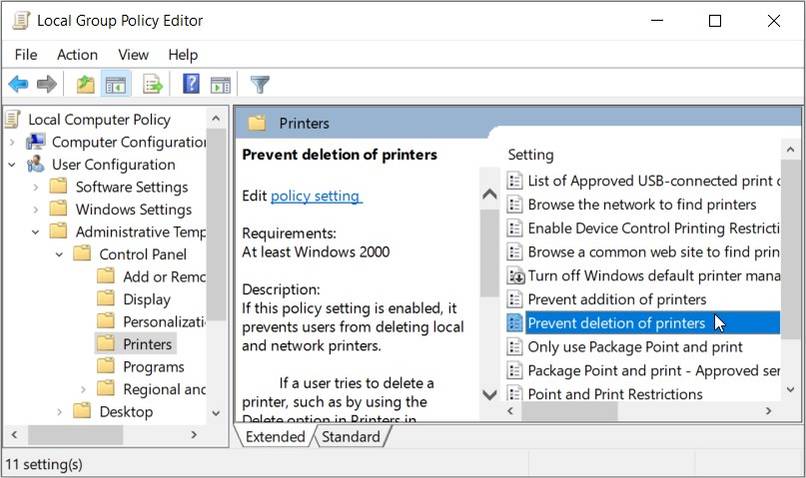Viewport: 806px width, 478px height.
Task: Click the Setting column header
Action: tap(531, 155)
